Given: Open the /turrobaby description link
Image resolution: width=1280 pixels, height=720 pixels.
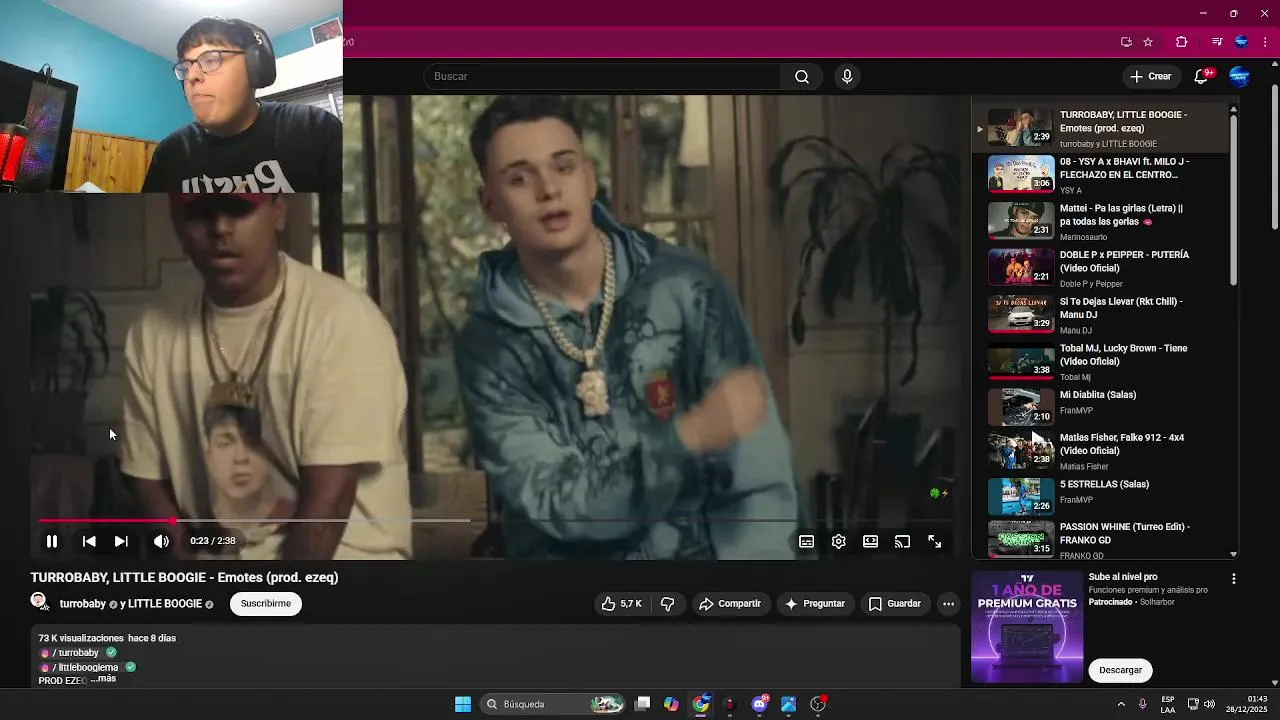Looking at the screenshot, I should [x=76, y=653].
